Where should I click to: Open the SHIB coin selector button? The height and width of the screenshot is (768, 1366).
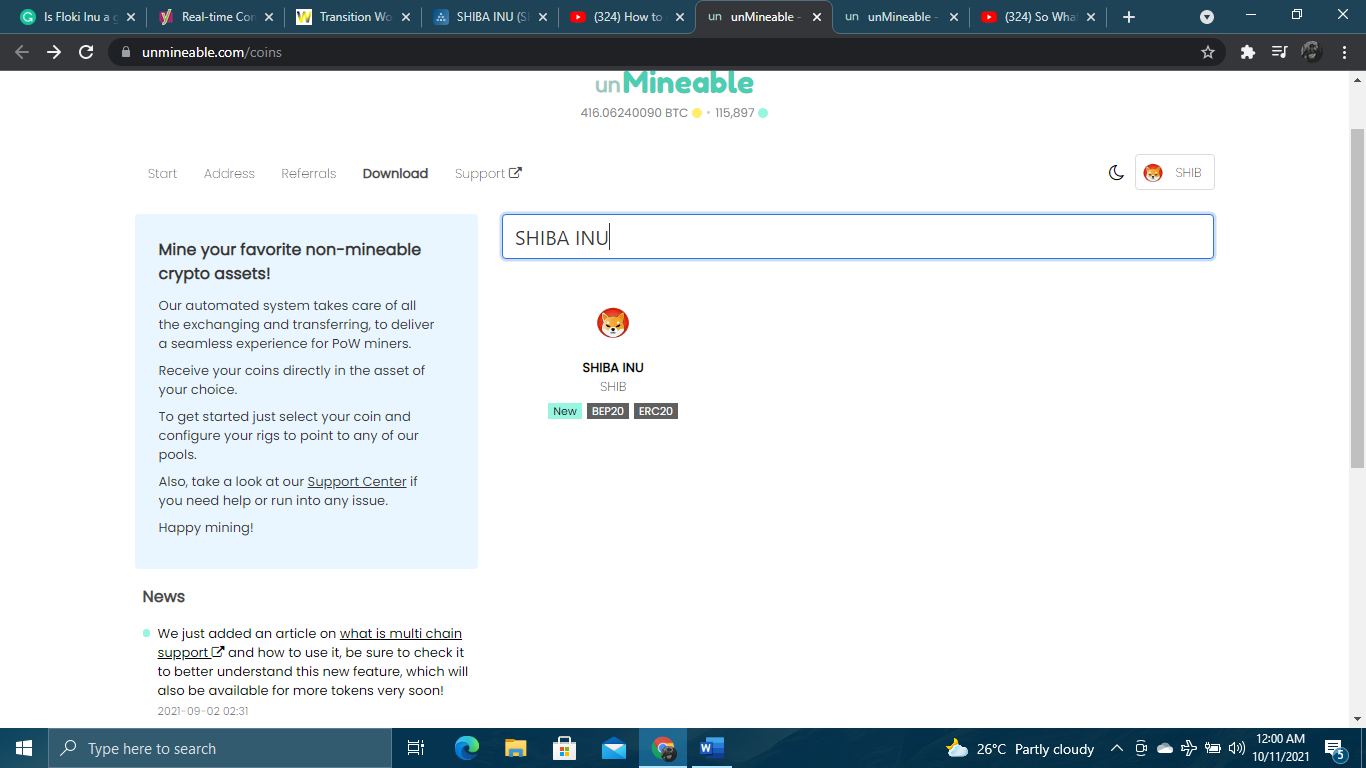(x=1174, y=173)
